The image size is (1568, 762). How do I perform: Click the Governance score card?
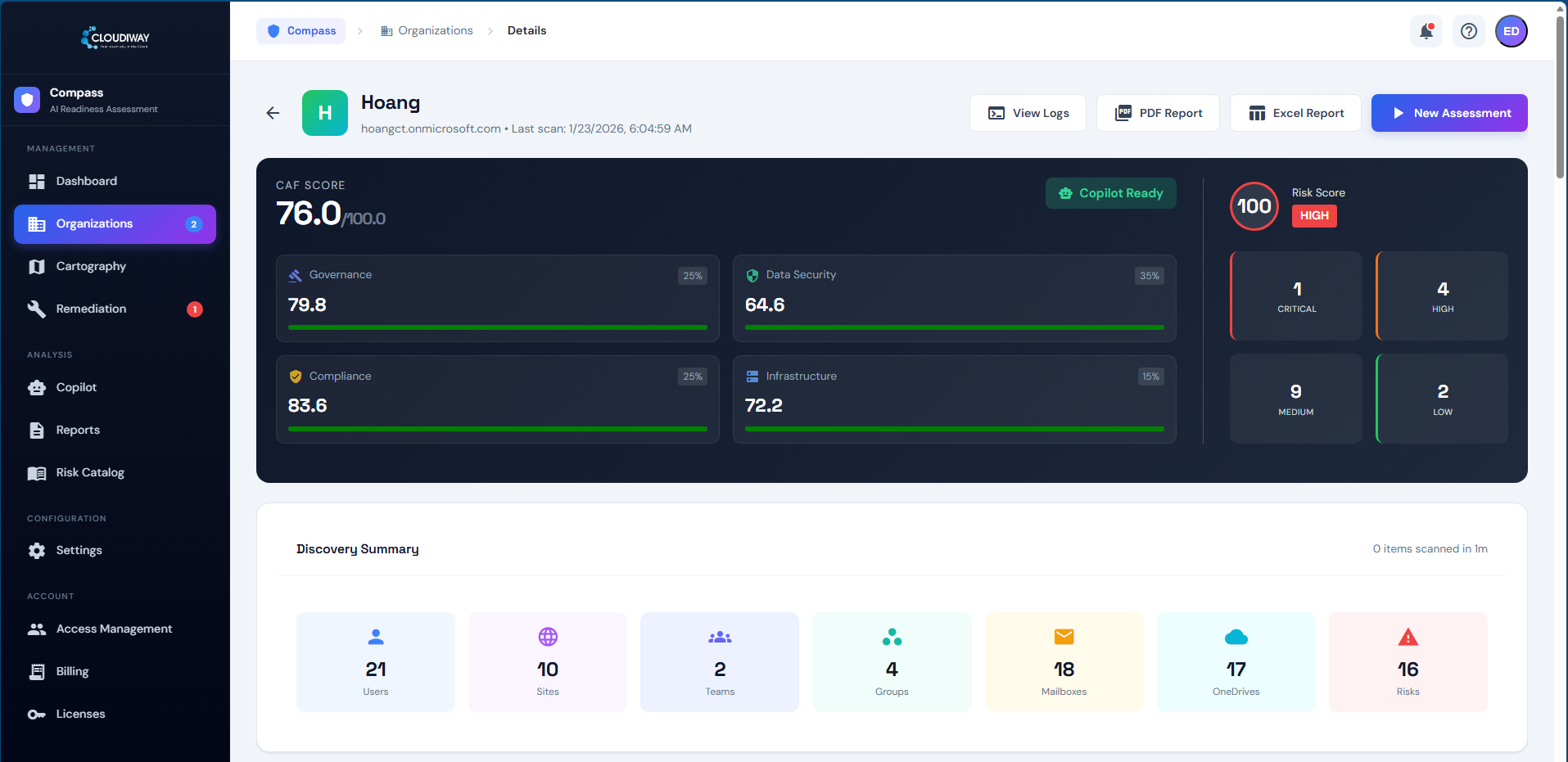point(498,298)
